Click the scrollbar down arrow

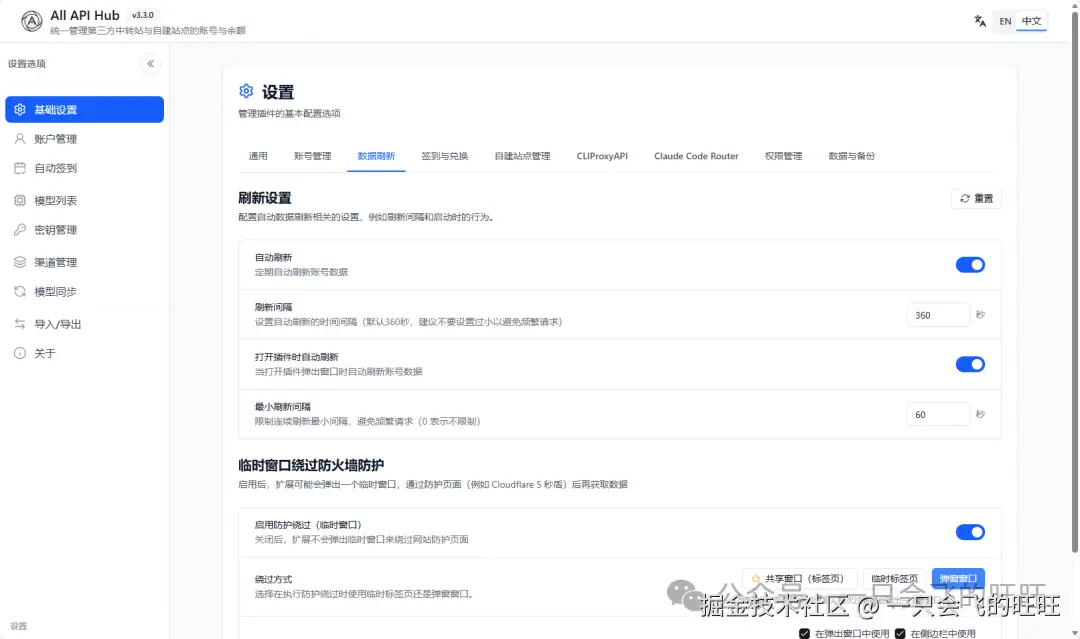click(x=1074, y=633)
